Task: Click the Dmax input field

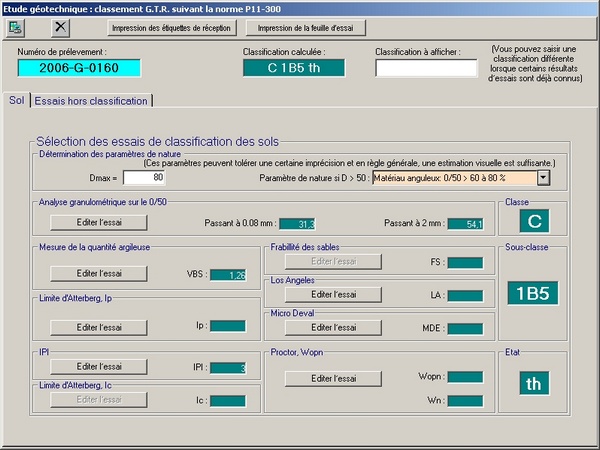Action: [144, 178]
